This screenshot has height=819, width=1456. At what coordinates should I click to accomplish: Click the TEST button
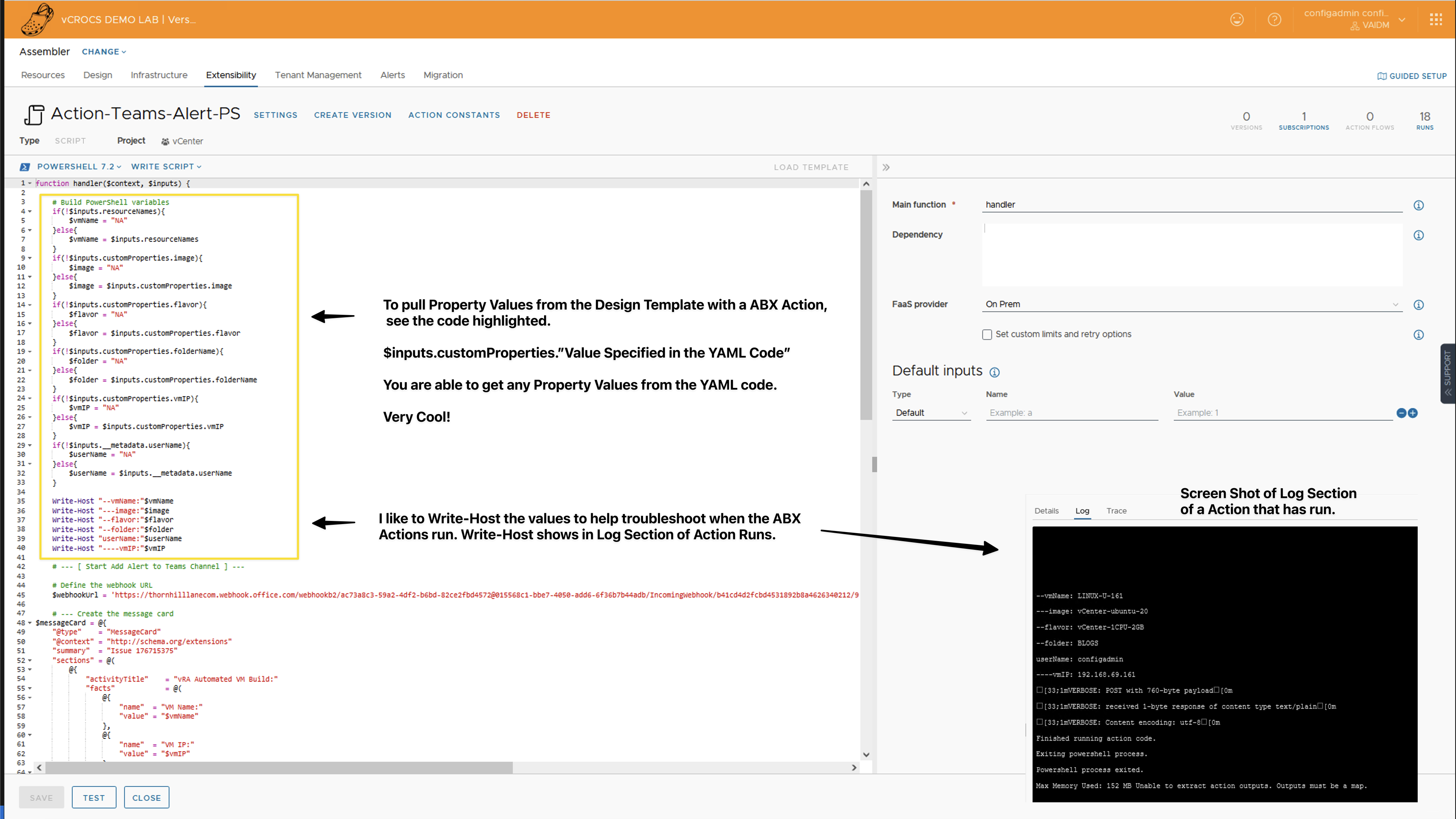pos(94,797)
